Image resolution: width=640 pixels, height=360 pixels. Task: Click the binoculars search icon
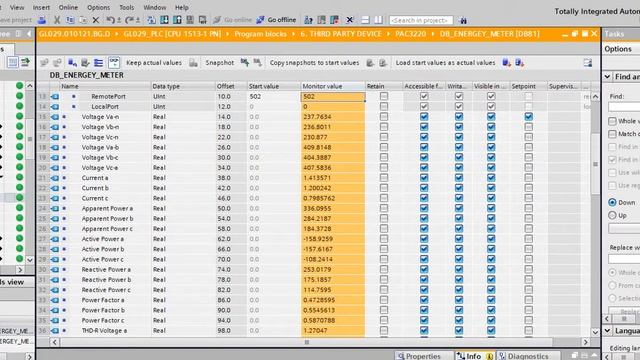pos(463,20)
